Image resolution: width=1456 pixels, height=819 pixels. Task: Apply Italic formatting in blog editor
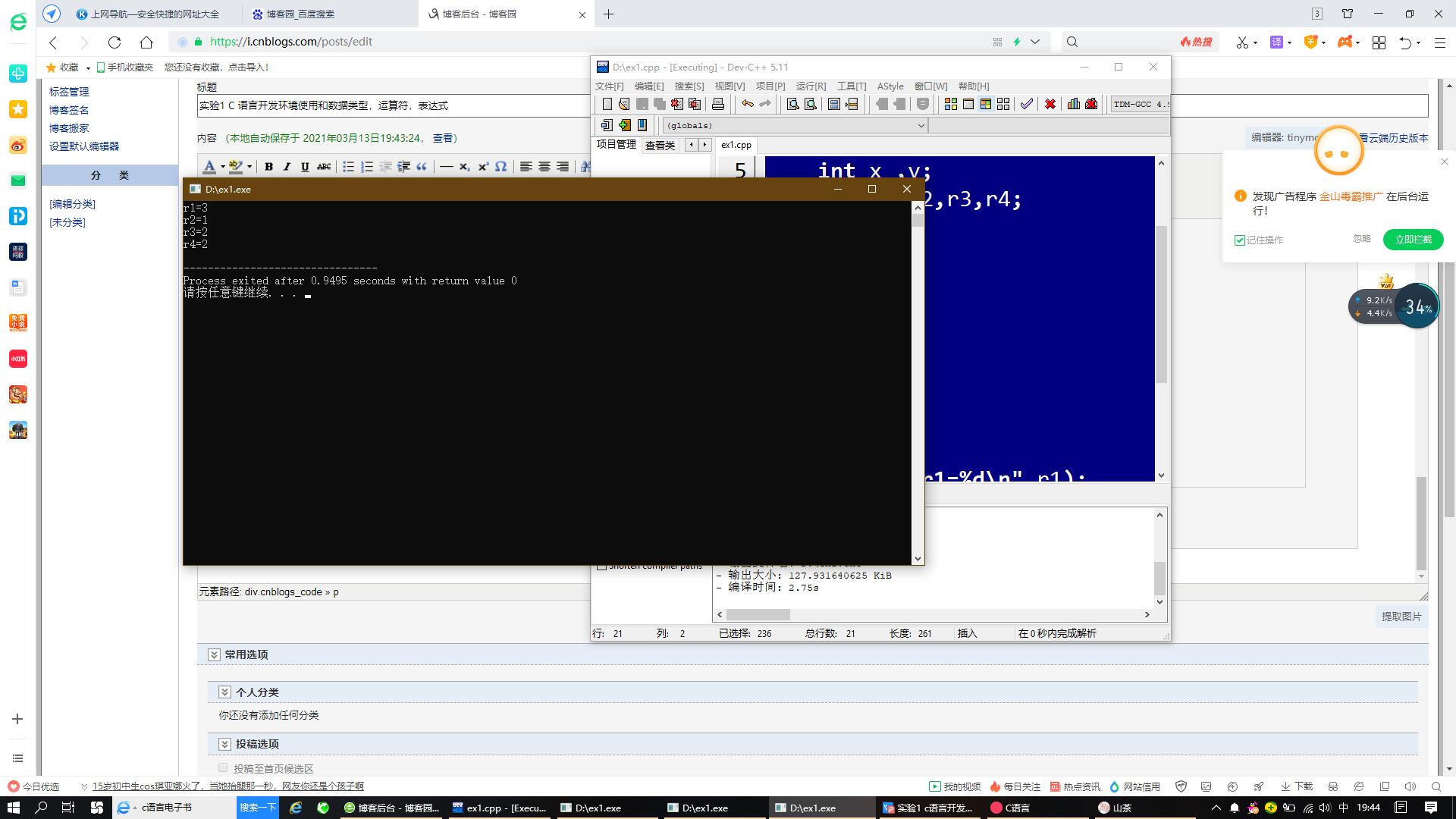tap(287, 167)
